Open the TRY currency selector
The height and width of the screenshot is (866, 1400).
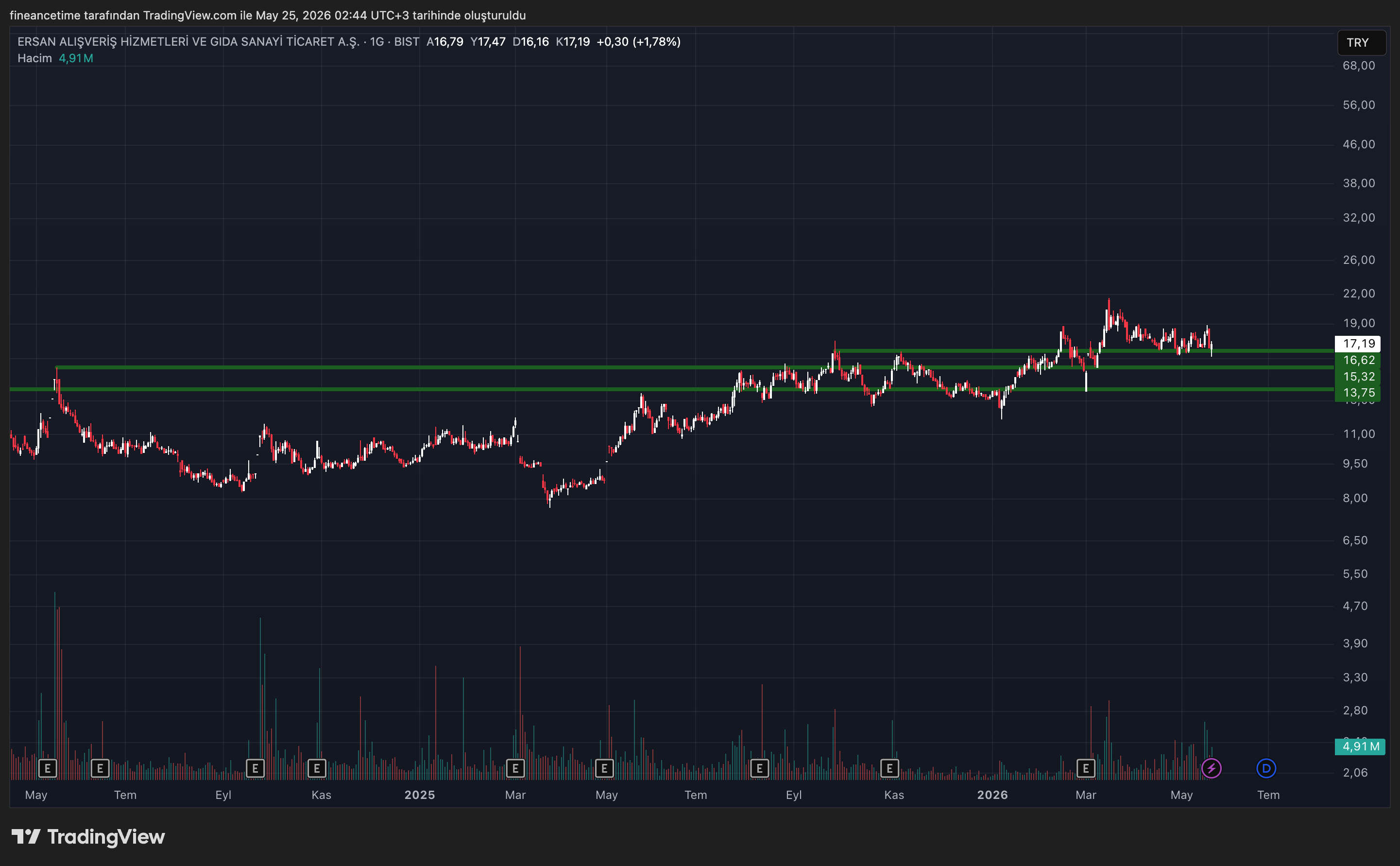pyautogui.click(x=1362, y=42)
